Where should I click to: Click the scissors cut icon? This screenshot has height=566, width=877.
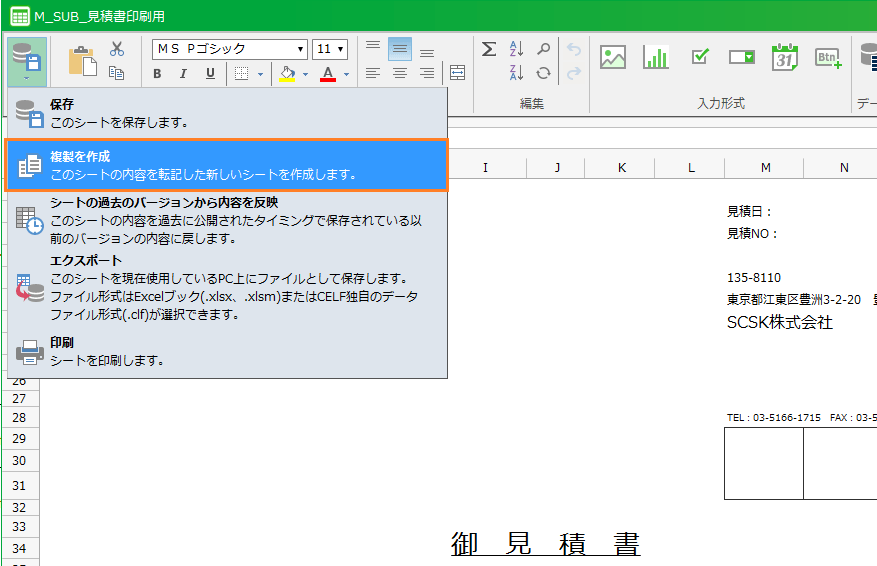pos(117,49)
